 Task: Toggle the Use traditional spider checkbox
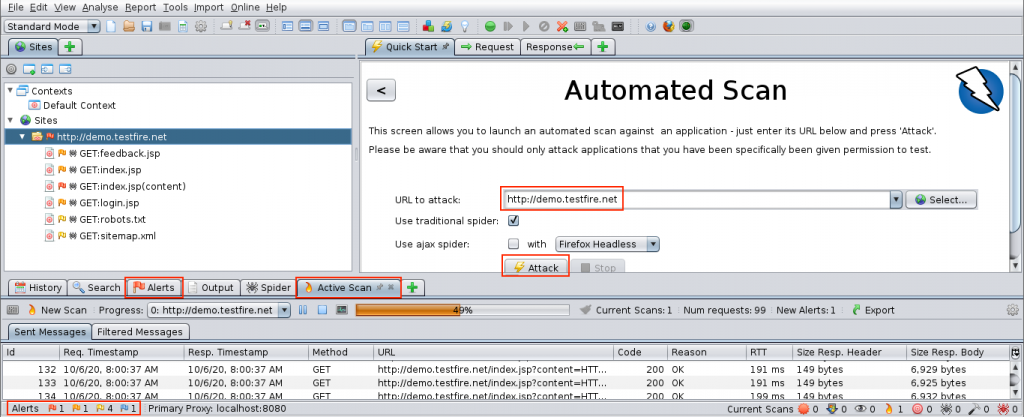coord(513,221)
